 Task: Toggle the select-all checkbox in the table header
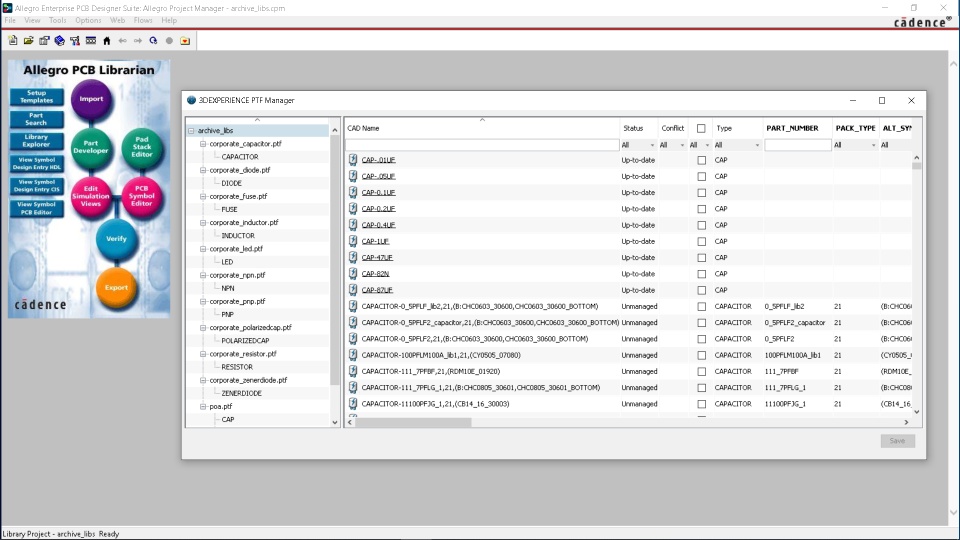pyautogui.click(x=701, y=128)
